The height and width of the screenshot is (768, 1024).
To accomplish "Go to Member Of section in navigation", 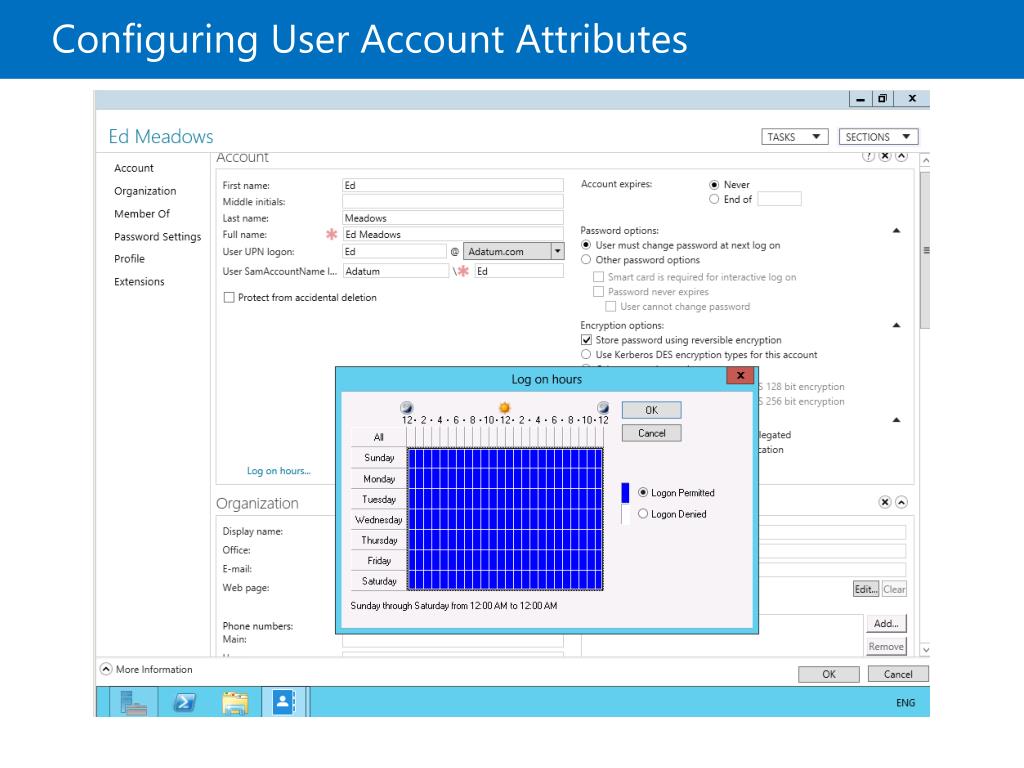I will [142, 214].
